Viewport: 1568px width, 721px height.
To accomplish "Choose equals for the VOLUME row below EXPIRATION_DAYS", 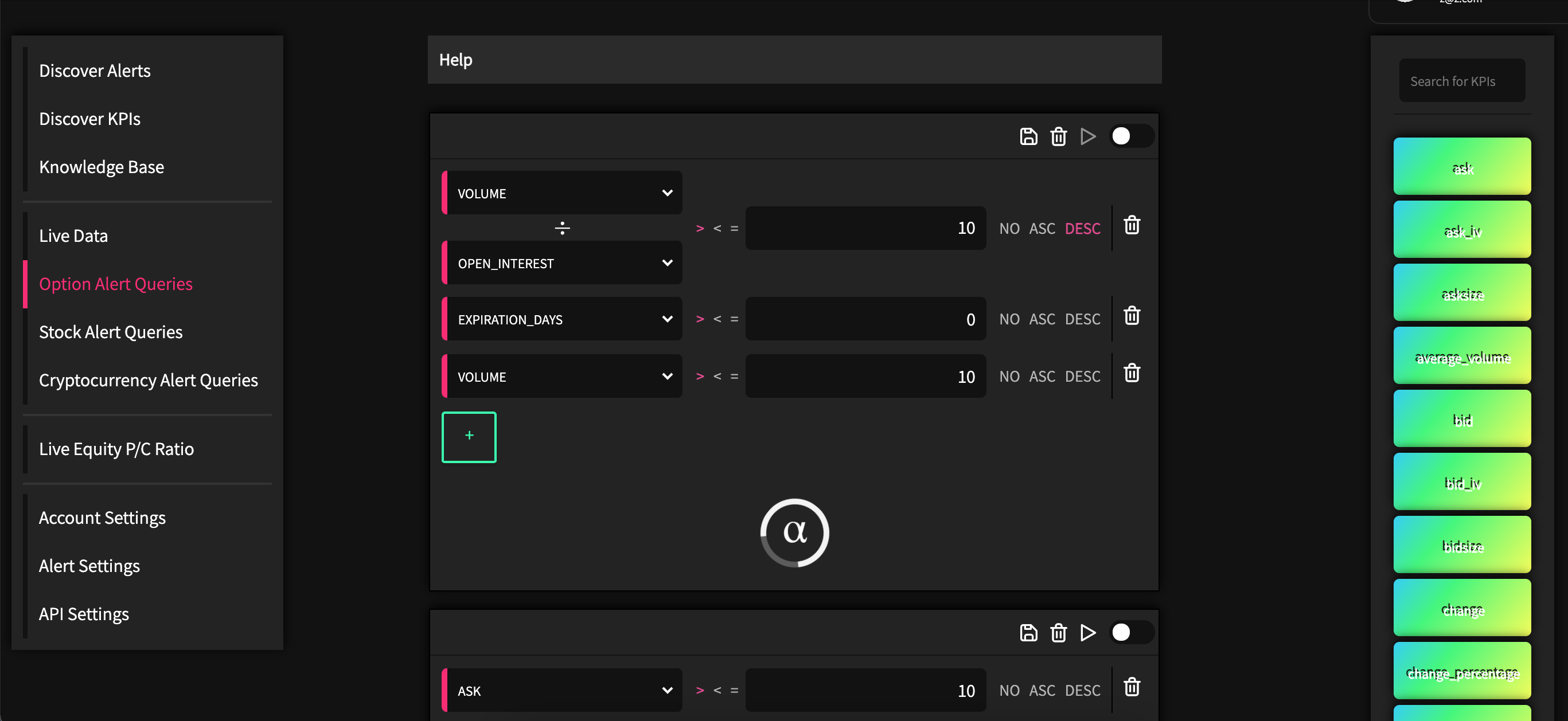I will (x=734, y=376).
